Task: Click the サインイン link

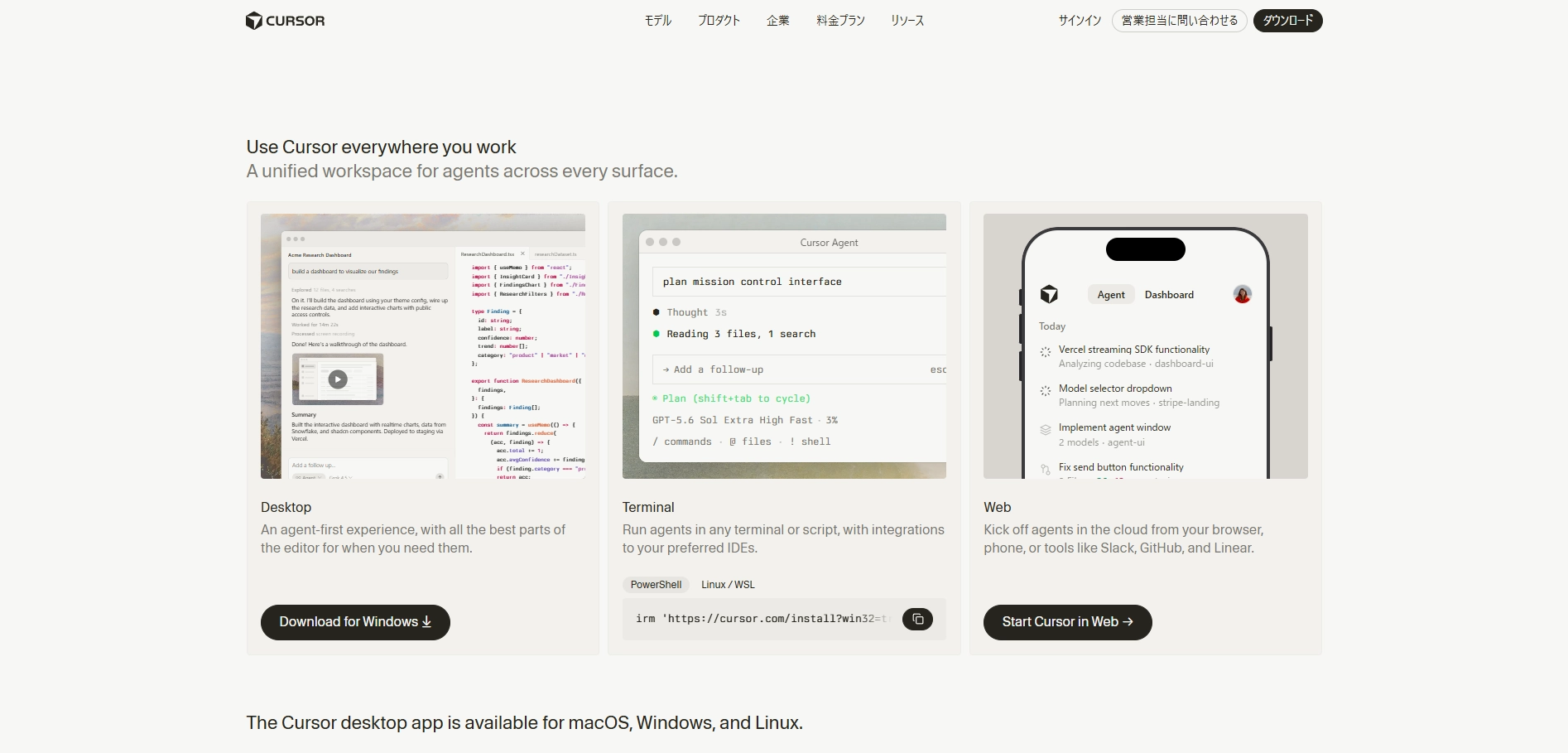Action: (x=1080, y=21)
